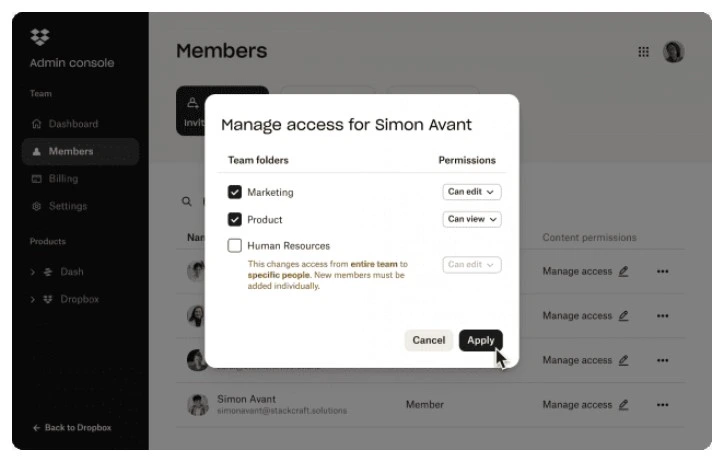Open the Product 'Can view' permission dropdown
721x458 pixels.
472,219
